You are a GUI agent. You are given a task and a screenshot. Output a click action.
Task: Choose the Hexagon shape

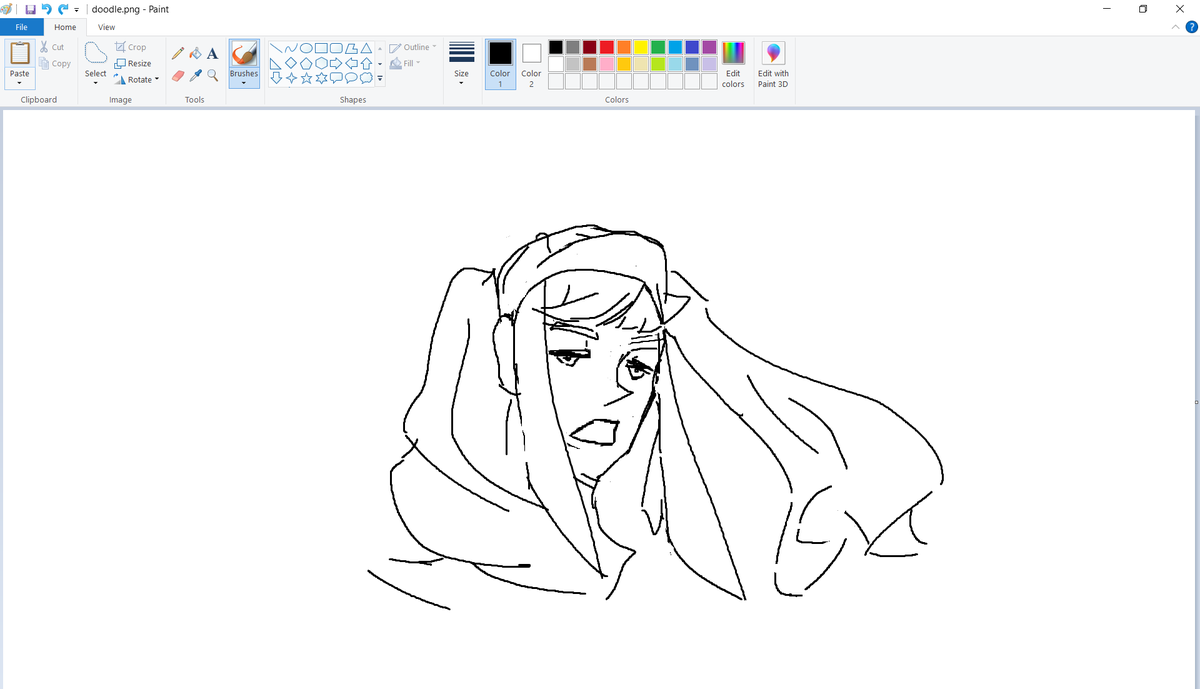tap(321, 63)
